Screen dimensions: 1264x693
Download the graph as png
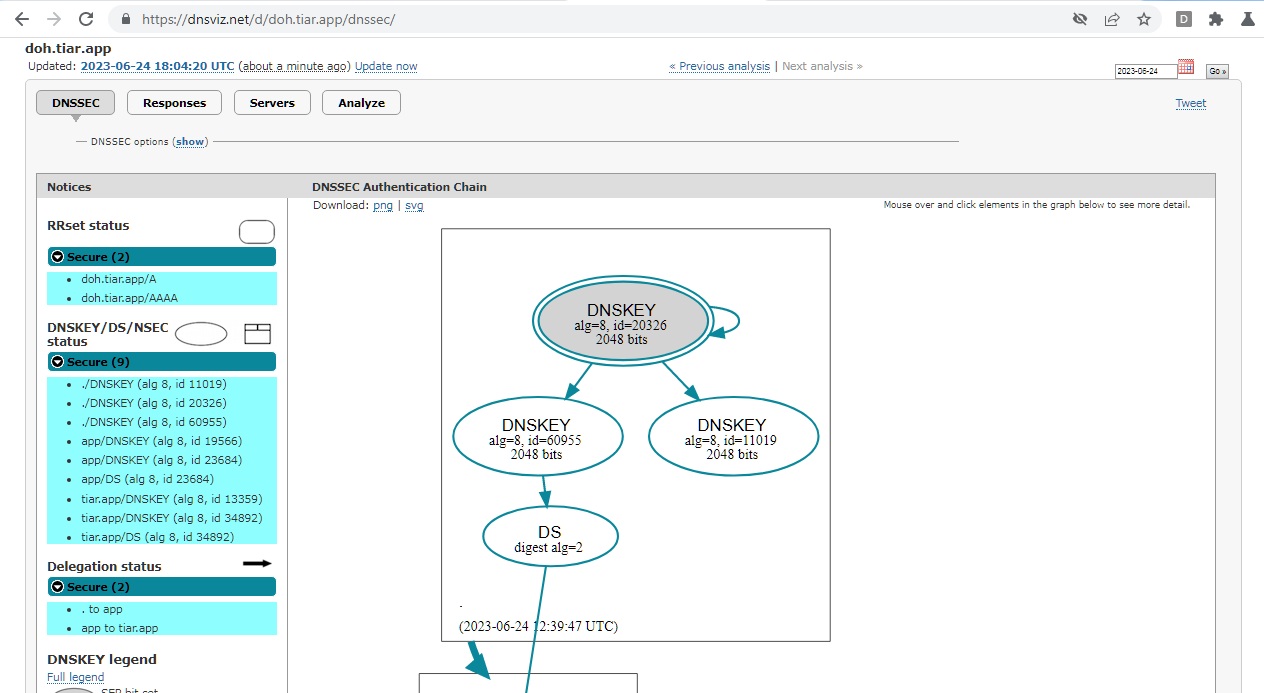(383, 205)
